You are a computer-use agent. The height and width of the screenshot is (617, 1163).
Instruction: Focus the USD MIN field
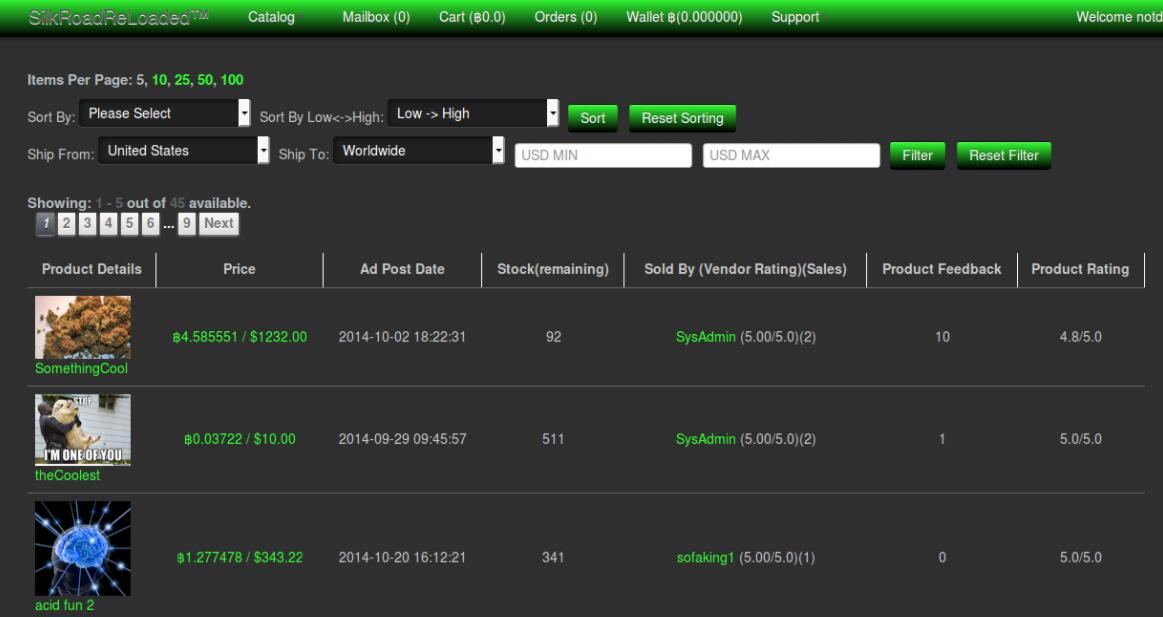[x=603, y=155]
